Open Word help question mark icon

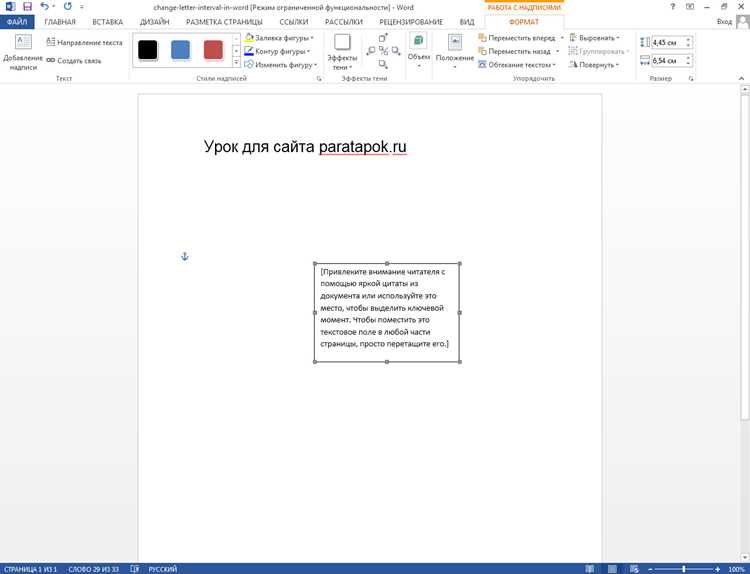tap(673, 7)
